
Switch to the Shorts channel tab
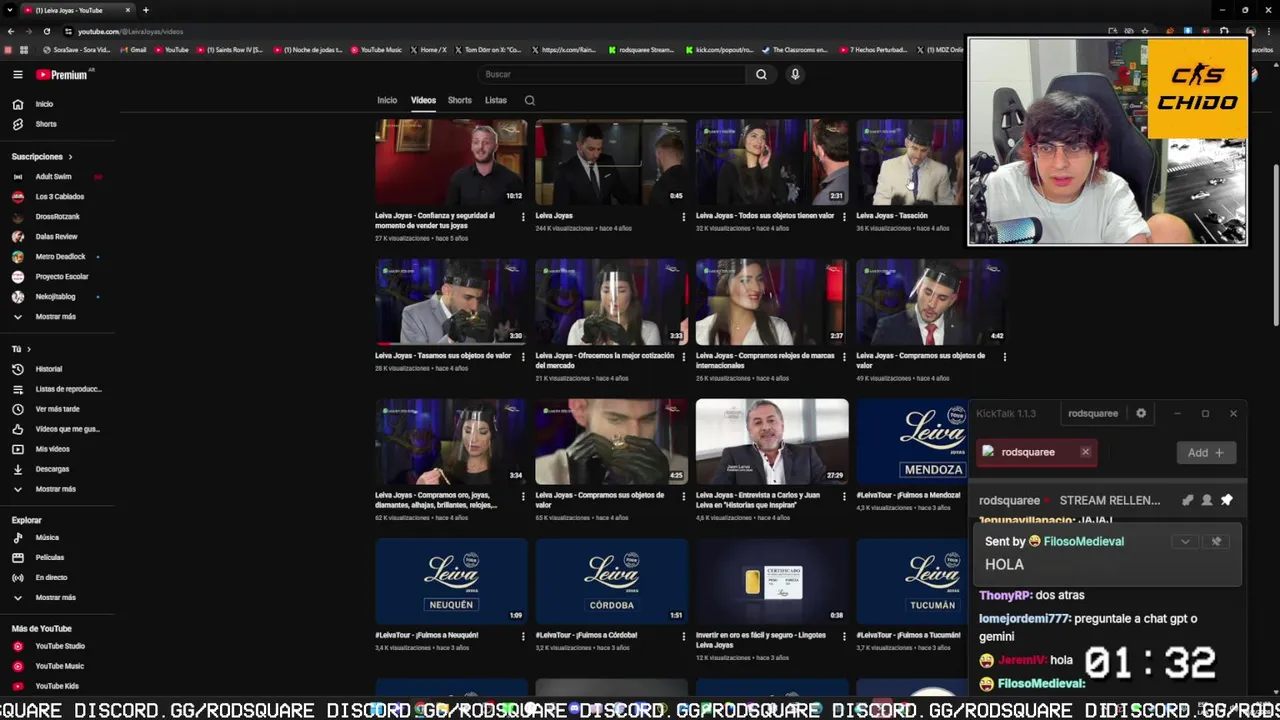click(x=460, y=100)
